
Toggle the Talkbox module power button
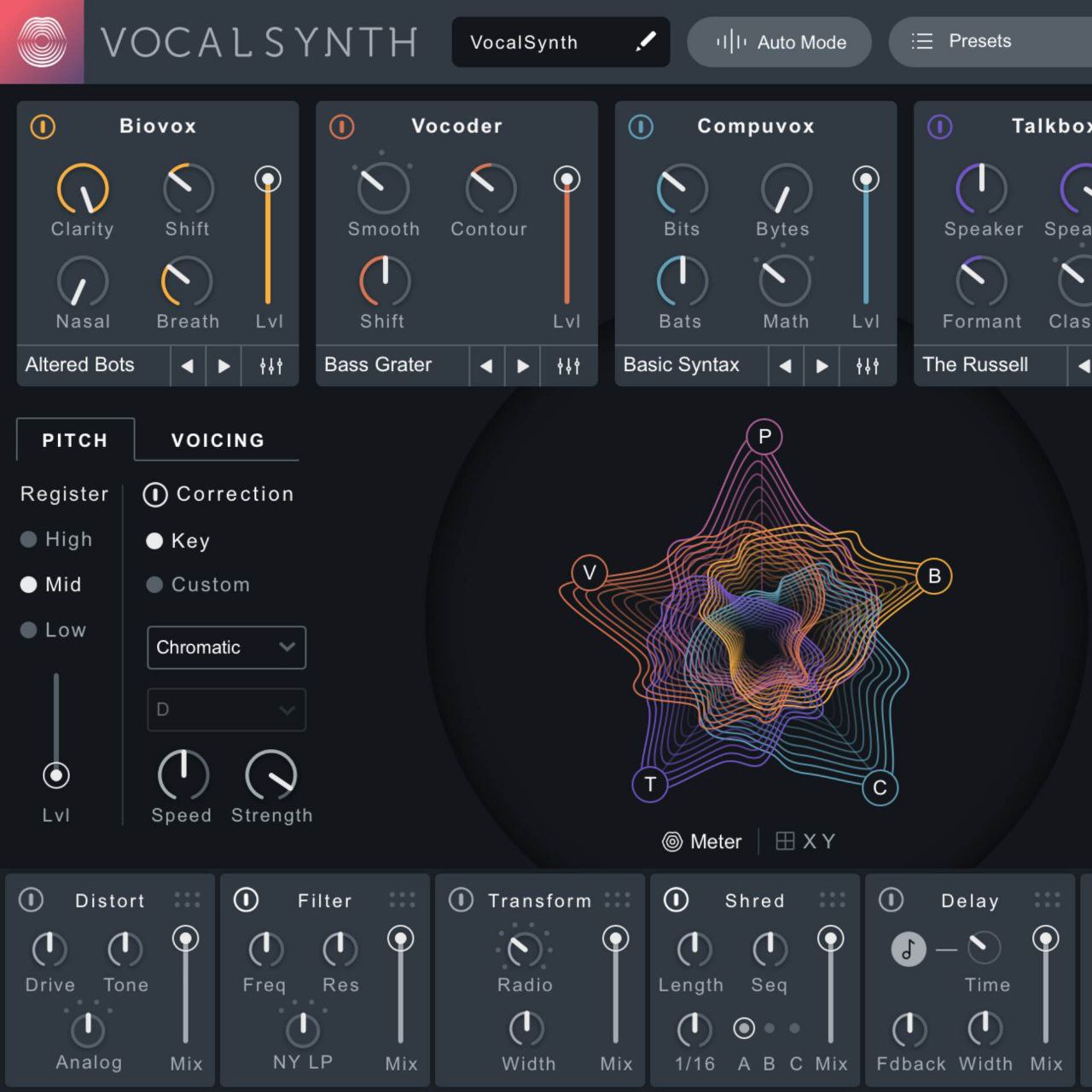[x=939, y=127]
